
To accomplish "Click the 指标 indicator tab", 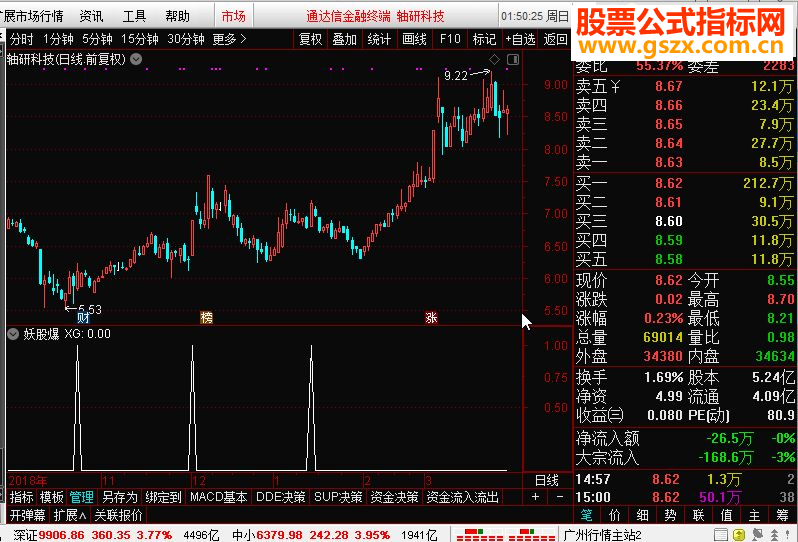I will coord(21,497).
